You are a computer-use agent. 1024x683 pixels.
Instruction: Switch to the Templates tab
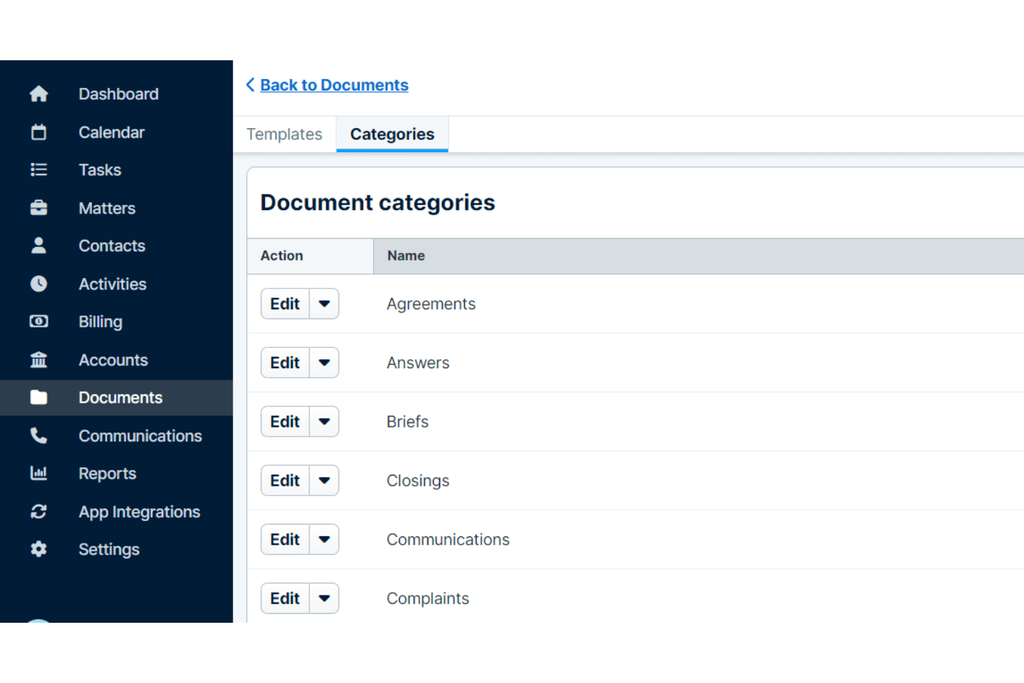[284, 134]
